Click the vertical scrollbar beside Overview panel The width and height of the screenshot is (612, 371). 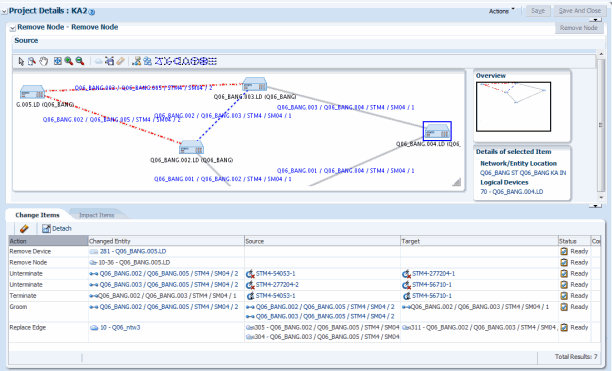601,125
